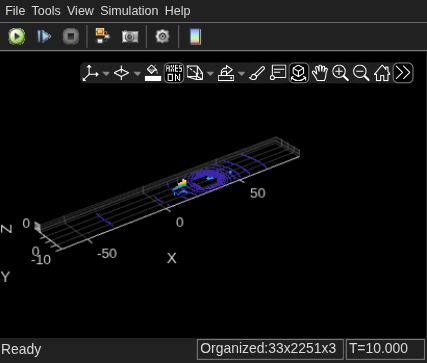Click the axes projection cube icon
The image size is (427, 363).
coord(195,73)
